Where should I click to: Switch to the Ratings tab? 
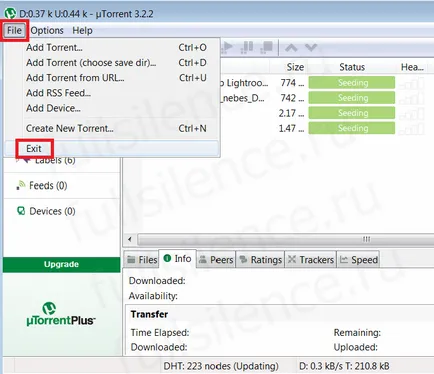(260, 259)
